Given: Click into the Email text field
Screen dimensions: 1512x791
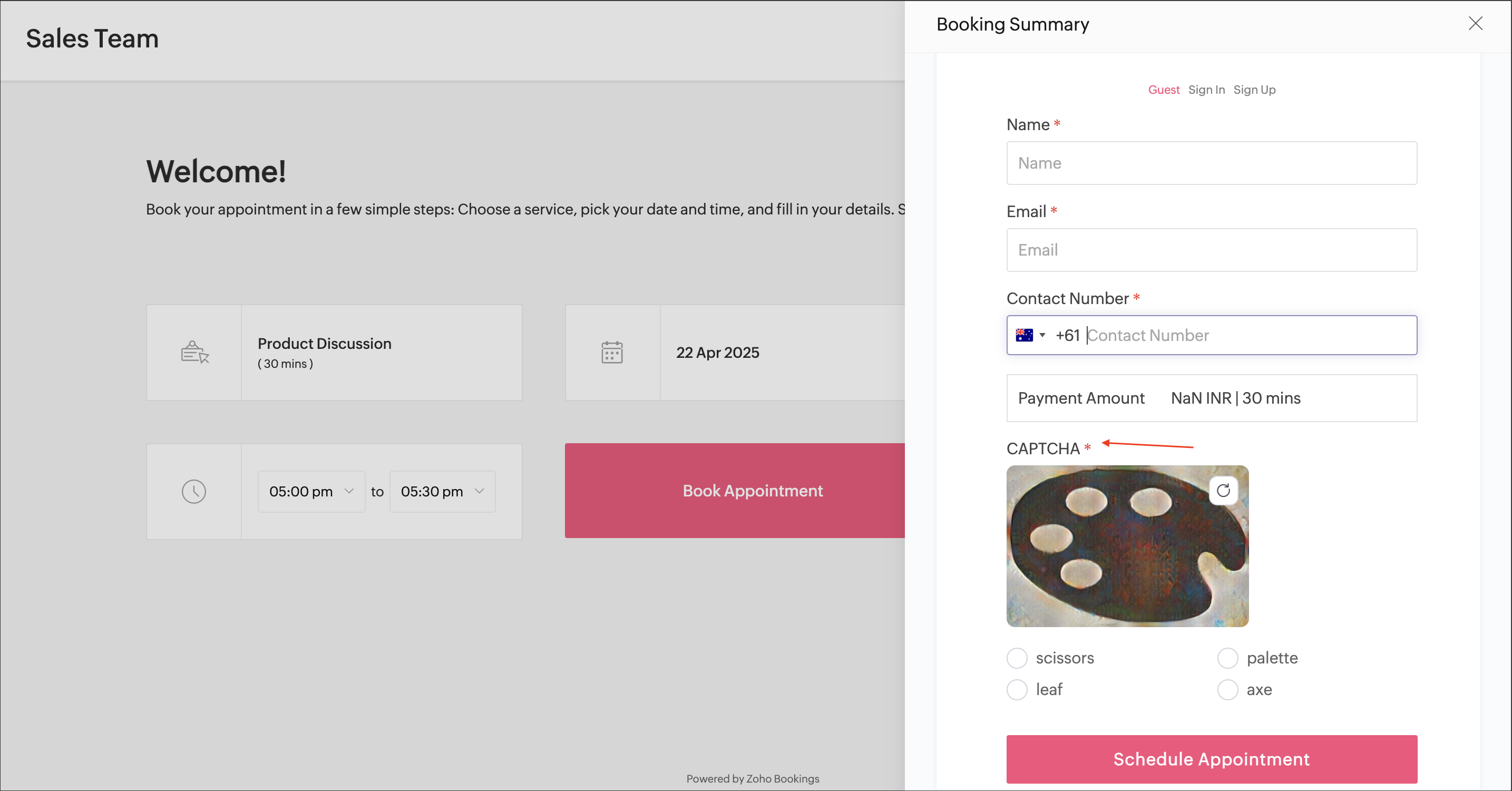Looking at the screenshot, I should coord(1212,250).
